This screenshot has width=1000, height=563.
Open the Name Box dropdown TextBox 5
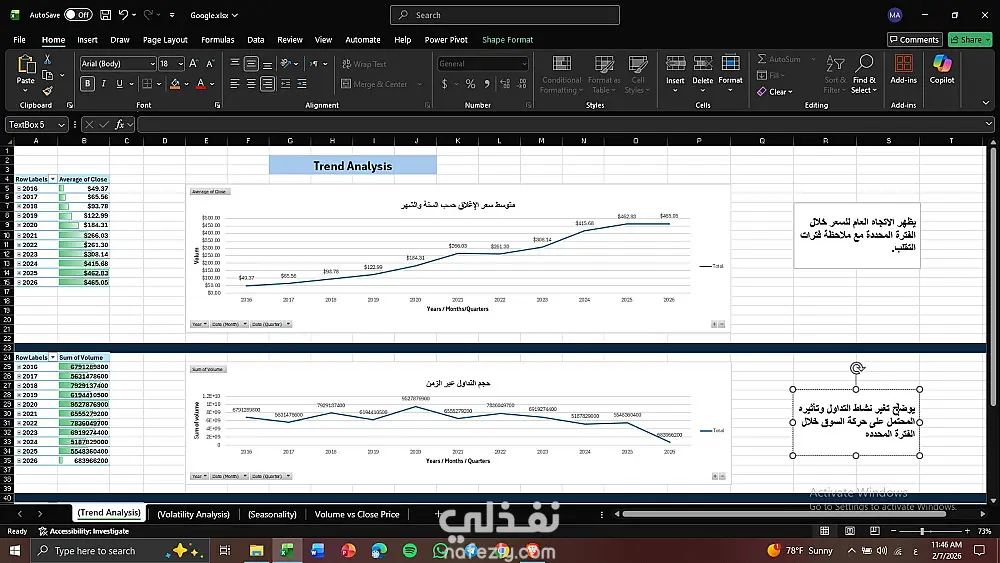pyautogui.click(x=61, y=124)
